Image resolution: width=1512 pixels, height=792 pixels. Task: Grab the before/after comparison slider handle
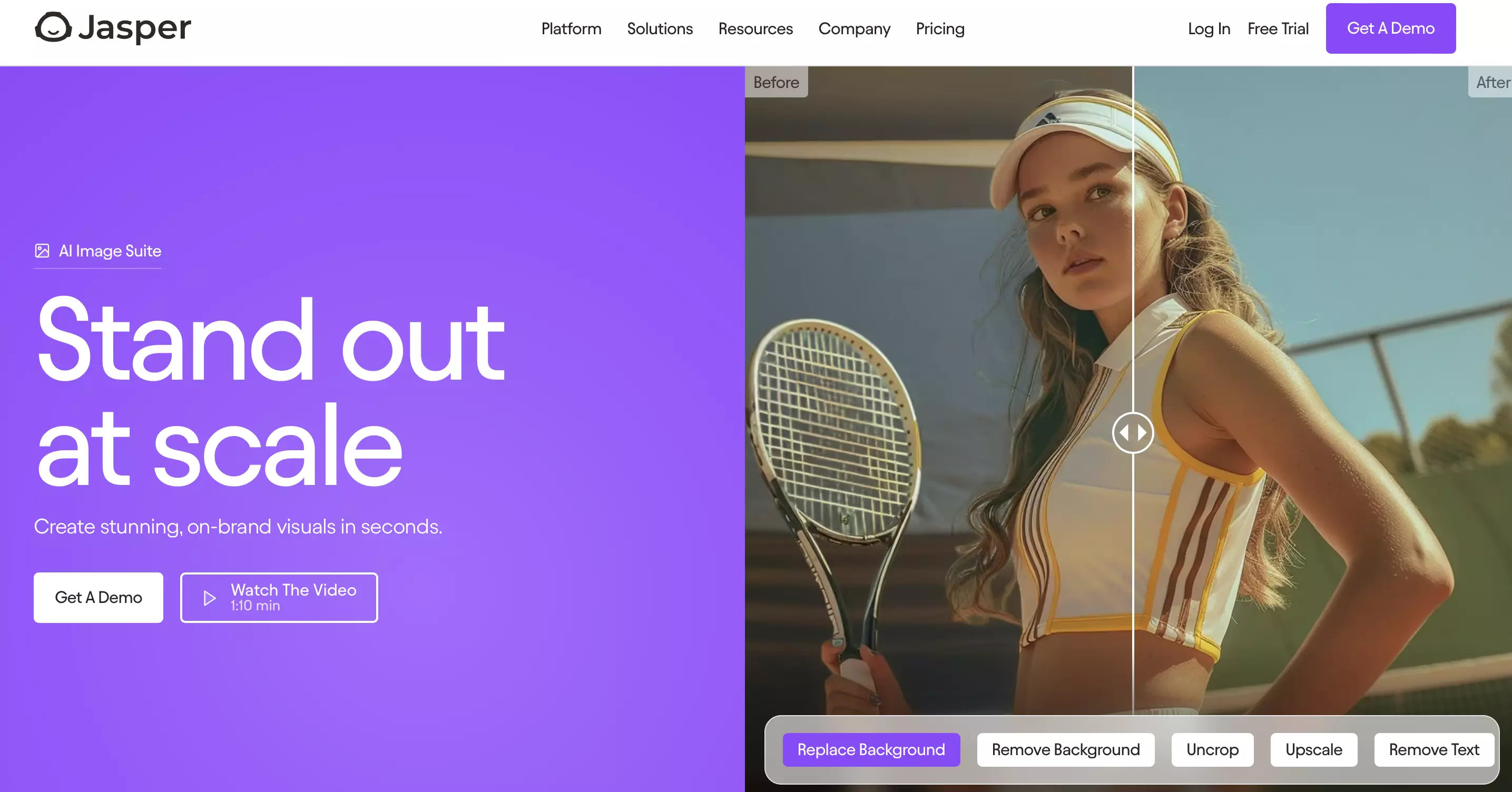click(x=1133, y=433)
